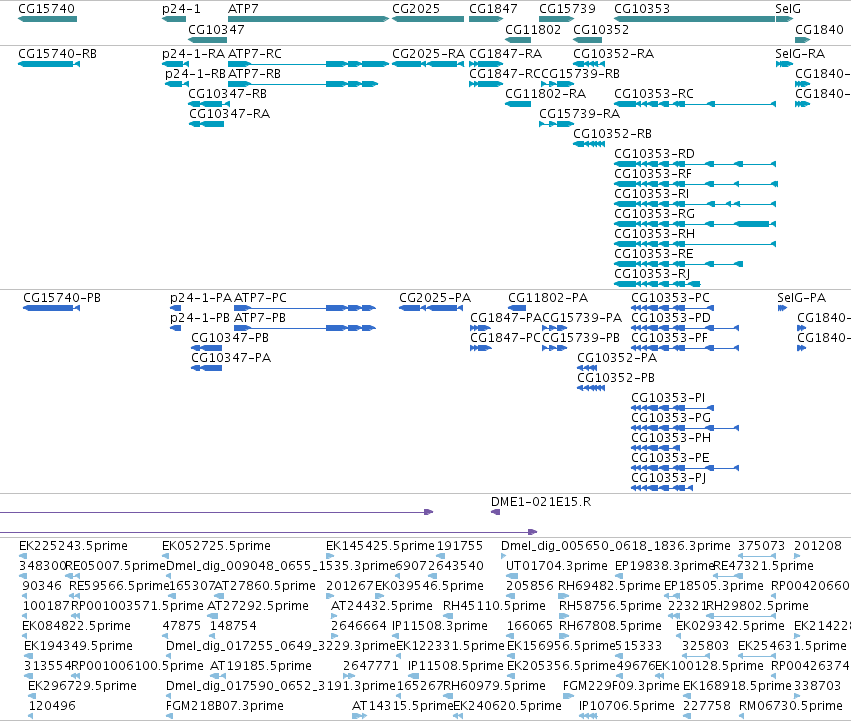Click transcript CG10353-RI
Viewport: 851px width, 721px height.
695,204
